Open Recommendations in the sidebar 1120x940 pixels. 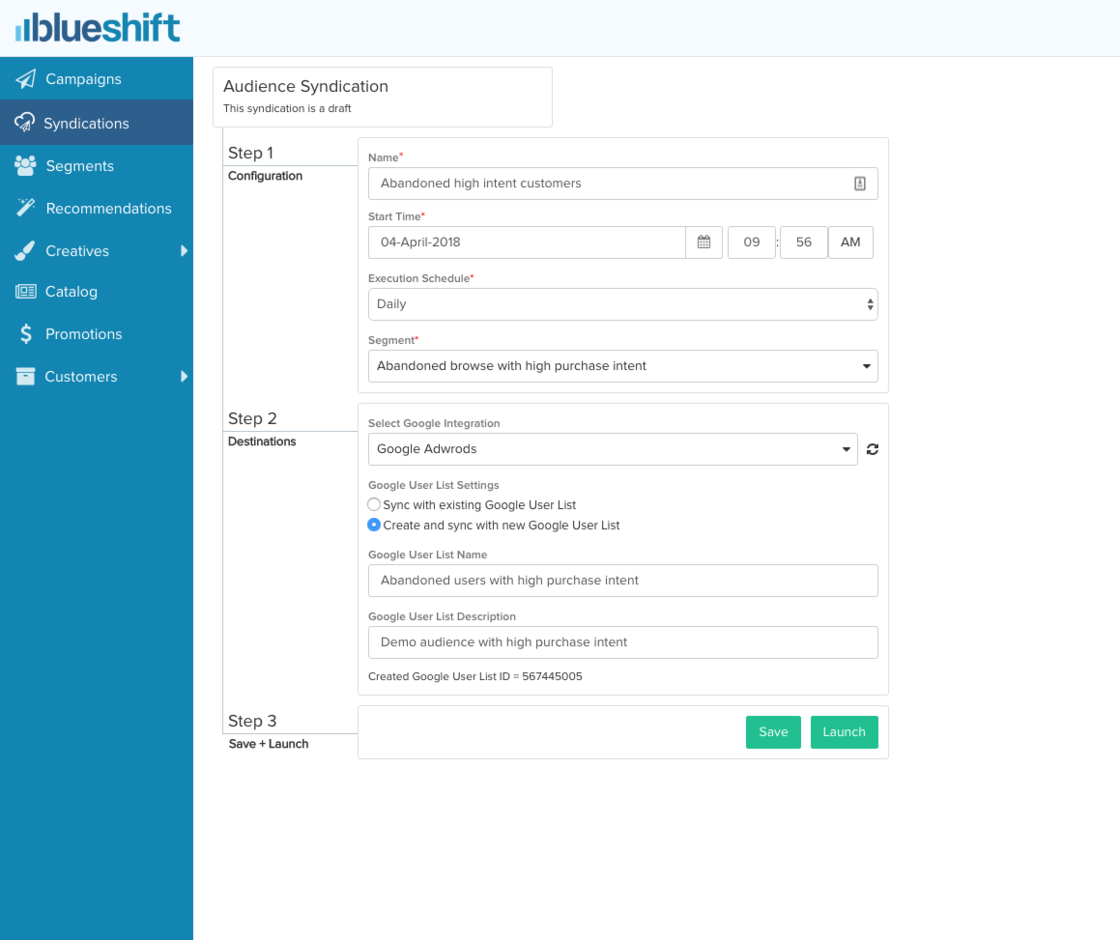pyautogui.click(x=96, y=209)
